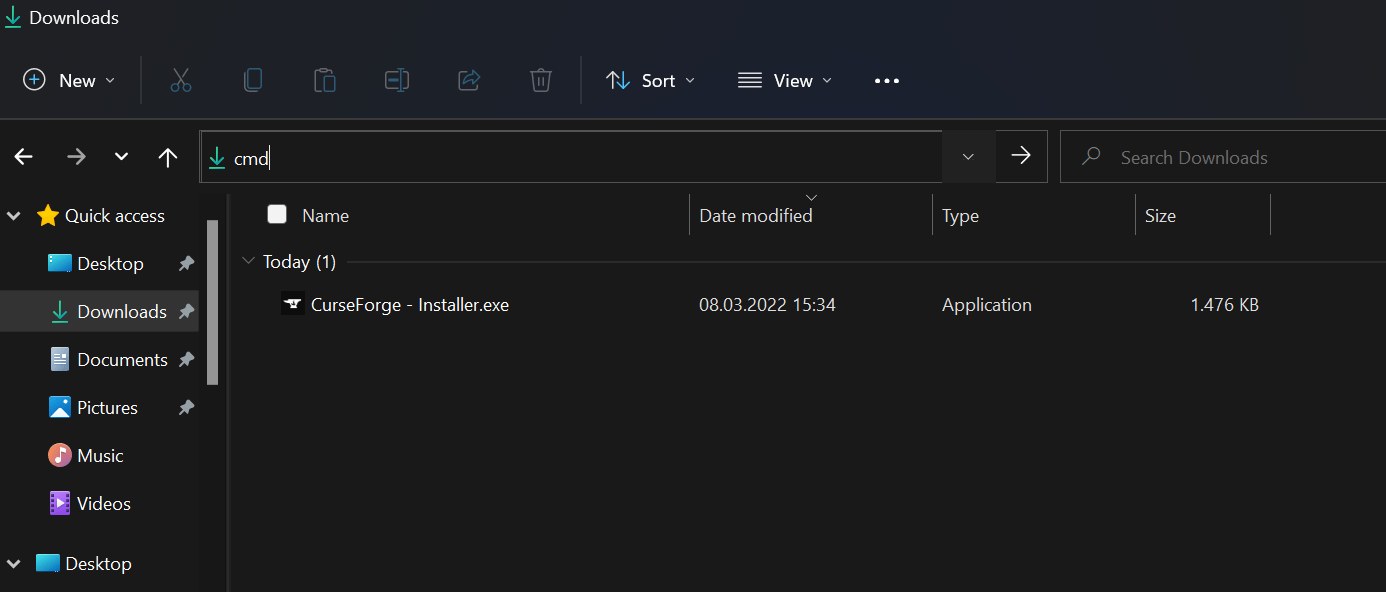
Task: Click the up-one-level arrow in navigation bar
Action: point(167,156)
